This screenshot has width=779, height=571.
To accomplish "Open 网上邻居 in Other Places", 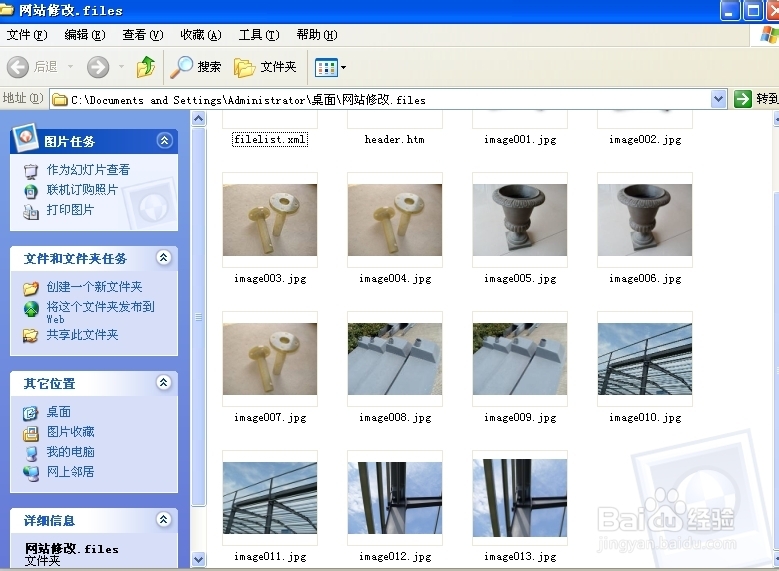I will (71, 472).
